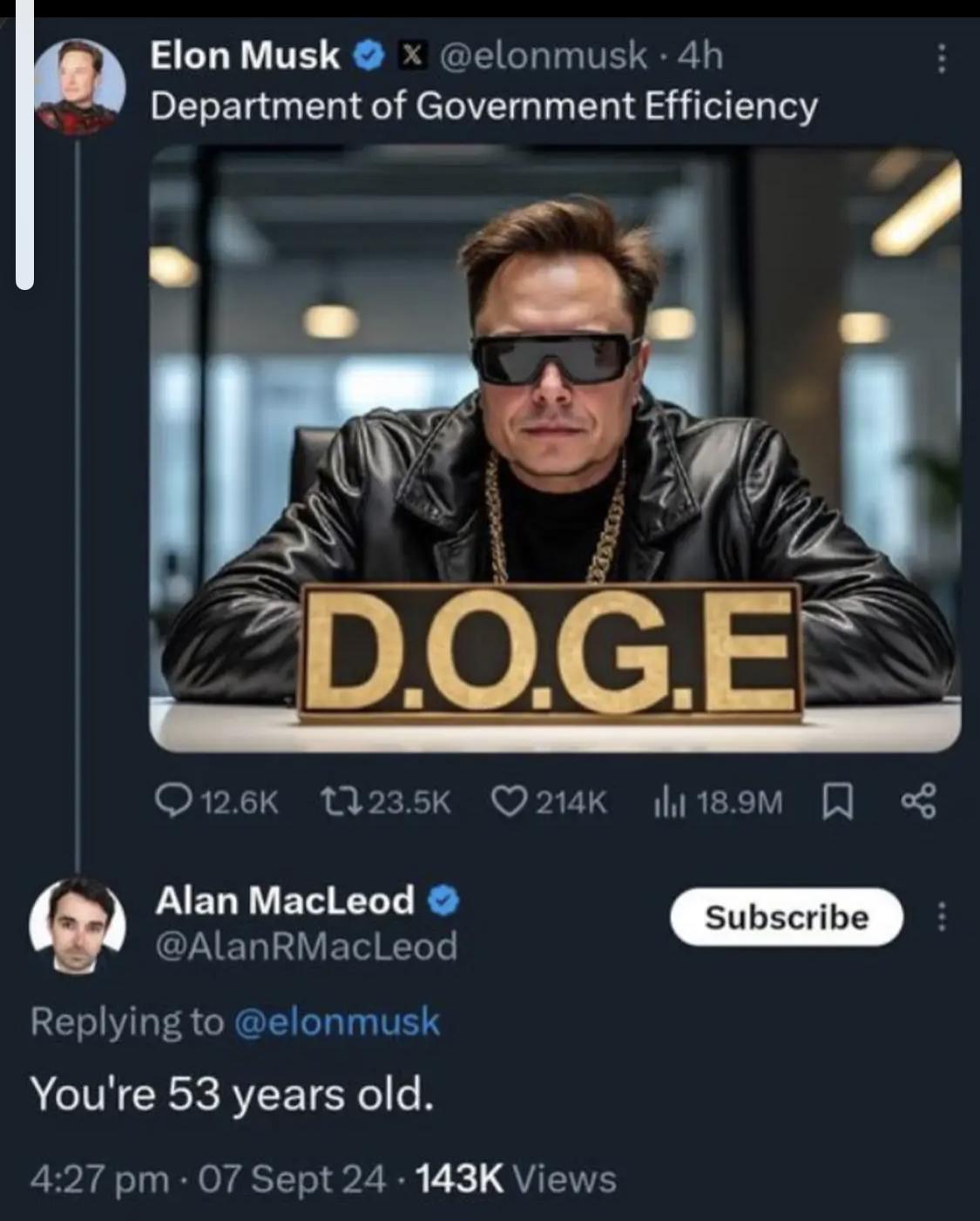Repost the Department of Government Efficiency post
This screenshot has height=1221, width=980.
point(335,801)
